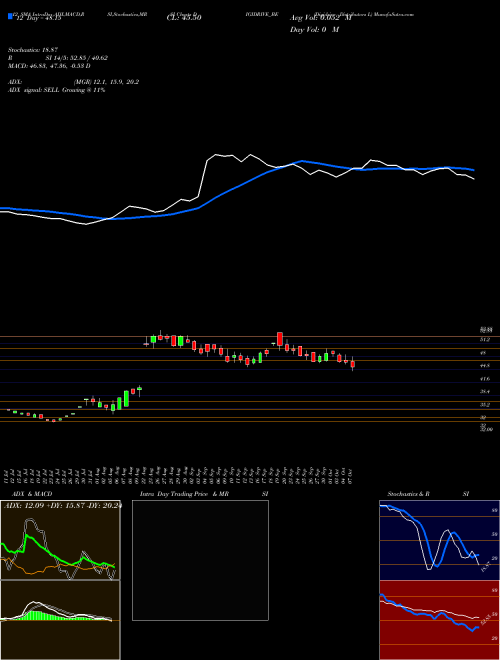Open the ADX indicator chart with green line

tap(60, 540)
